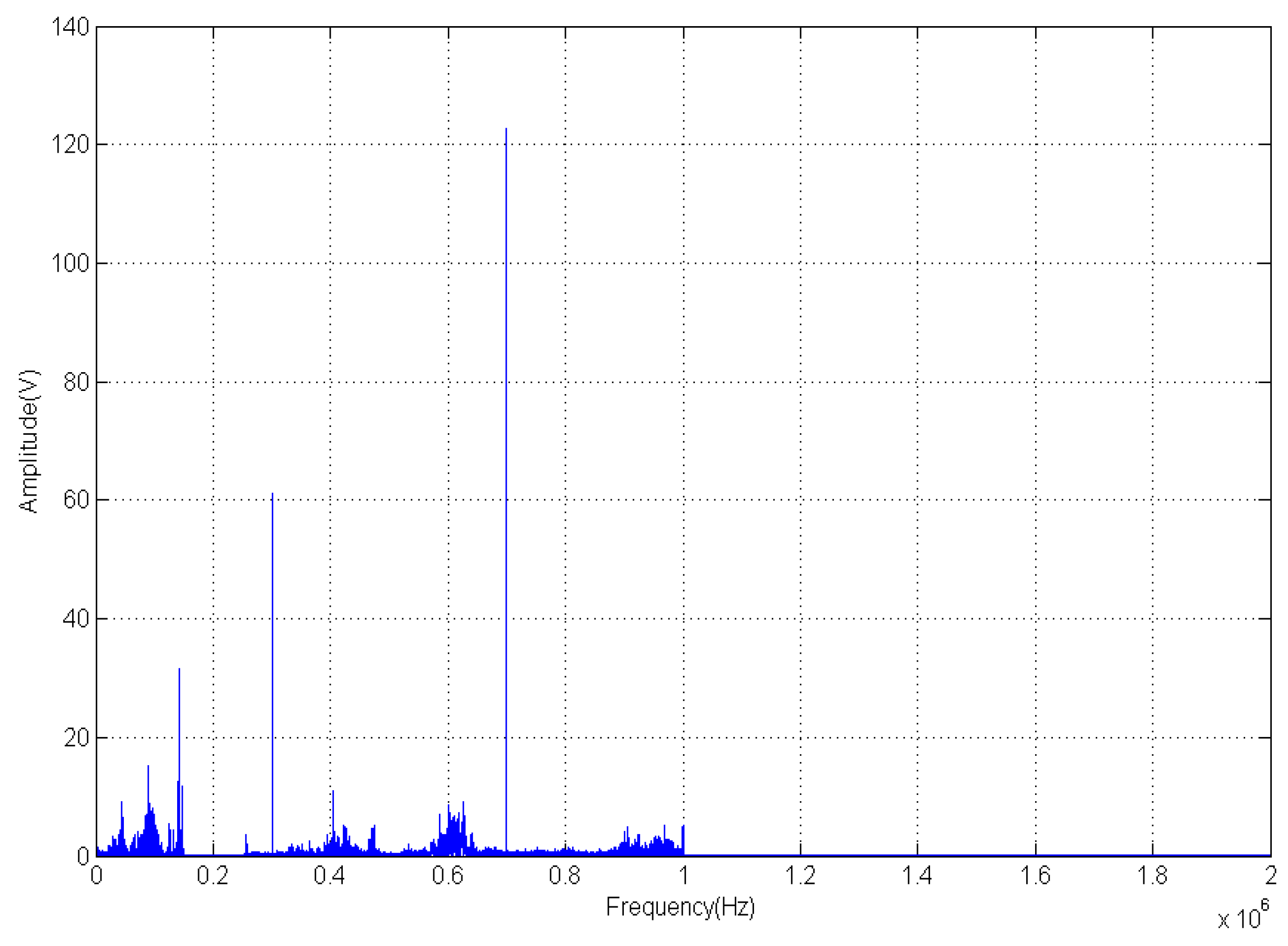The height and width of the screenshot is (946, 1288).
Task: Click the 1.8 x-axis tick label
Action: 1152,875
